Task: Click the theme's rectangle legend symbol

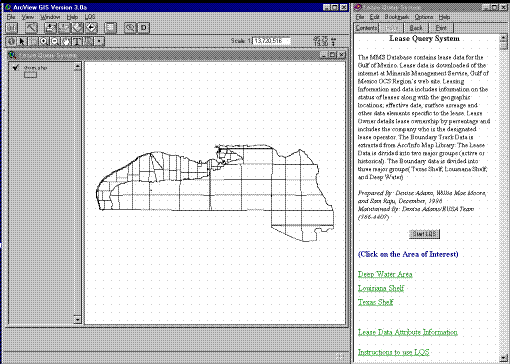Action: (x=30, y=75)
